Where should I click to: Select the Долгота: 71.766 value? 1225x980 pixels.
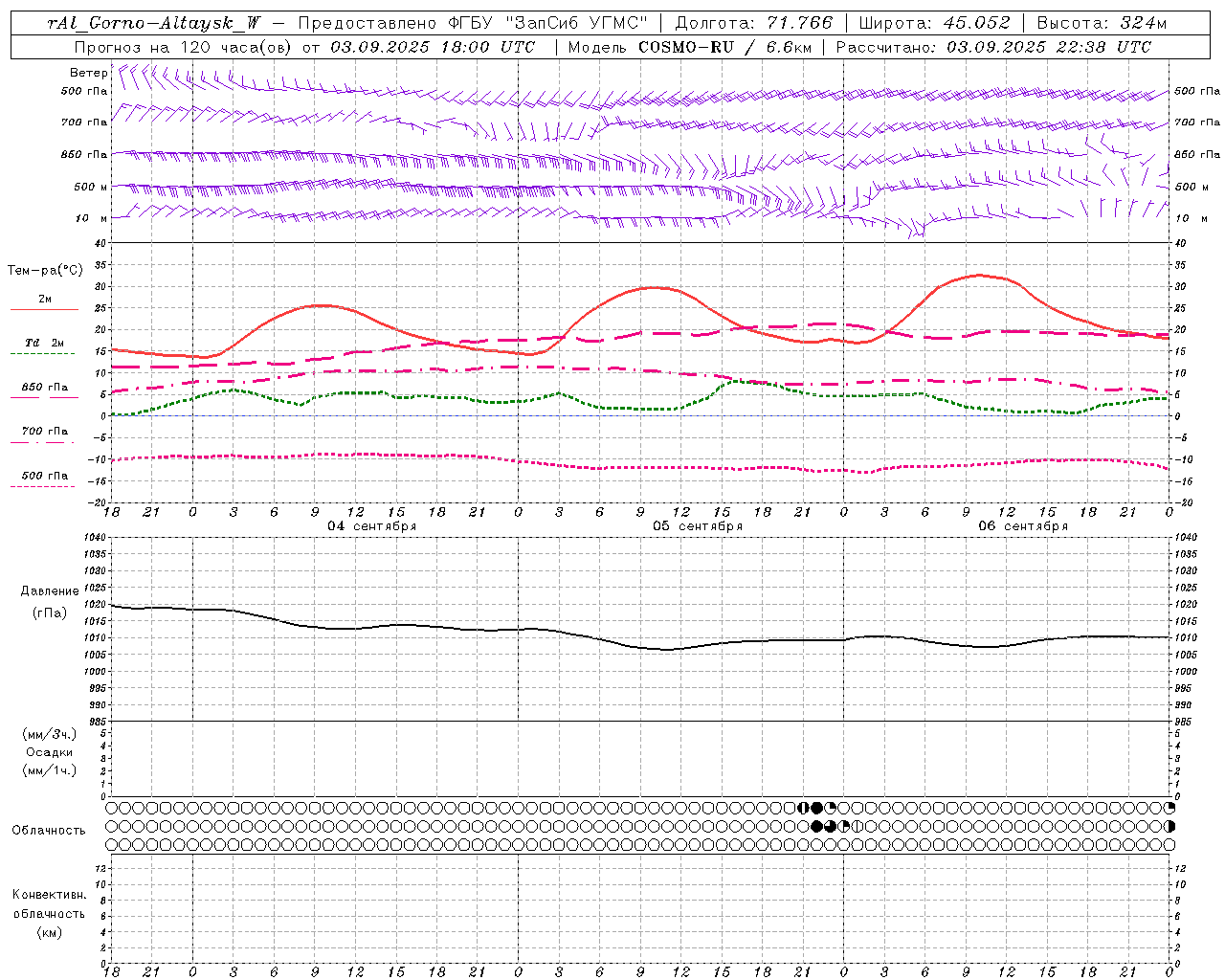[x=755, y=24]
